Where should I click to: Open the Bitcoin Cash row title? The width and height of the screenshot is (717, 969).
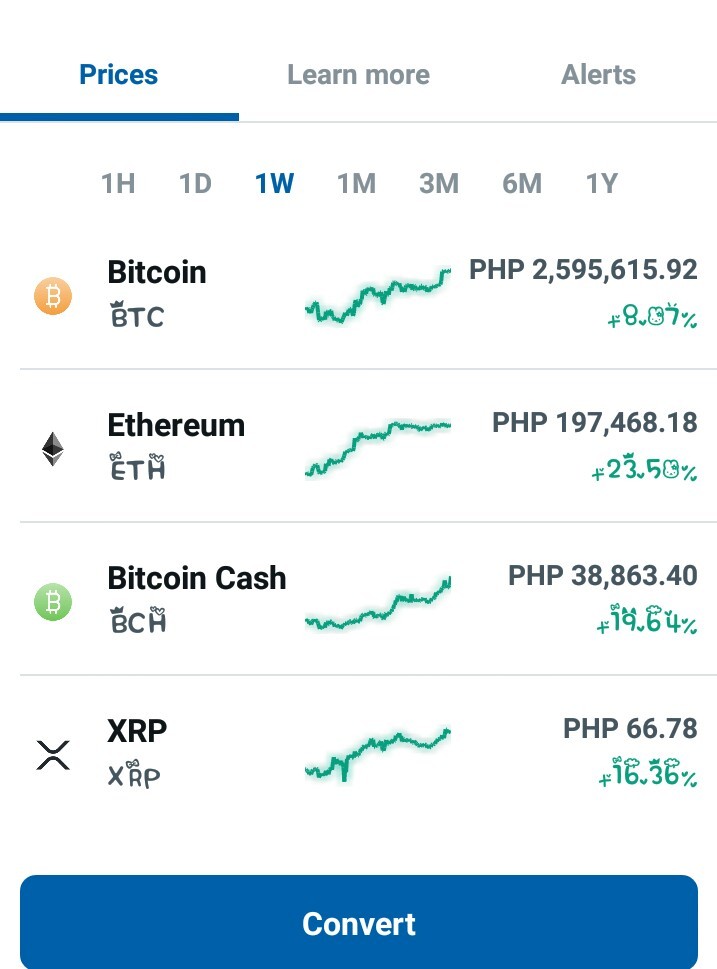(x=197, y=578)
